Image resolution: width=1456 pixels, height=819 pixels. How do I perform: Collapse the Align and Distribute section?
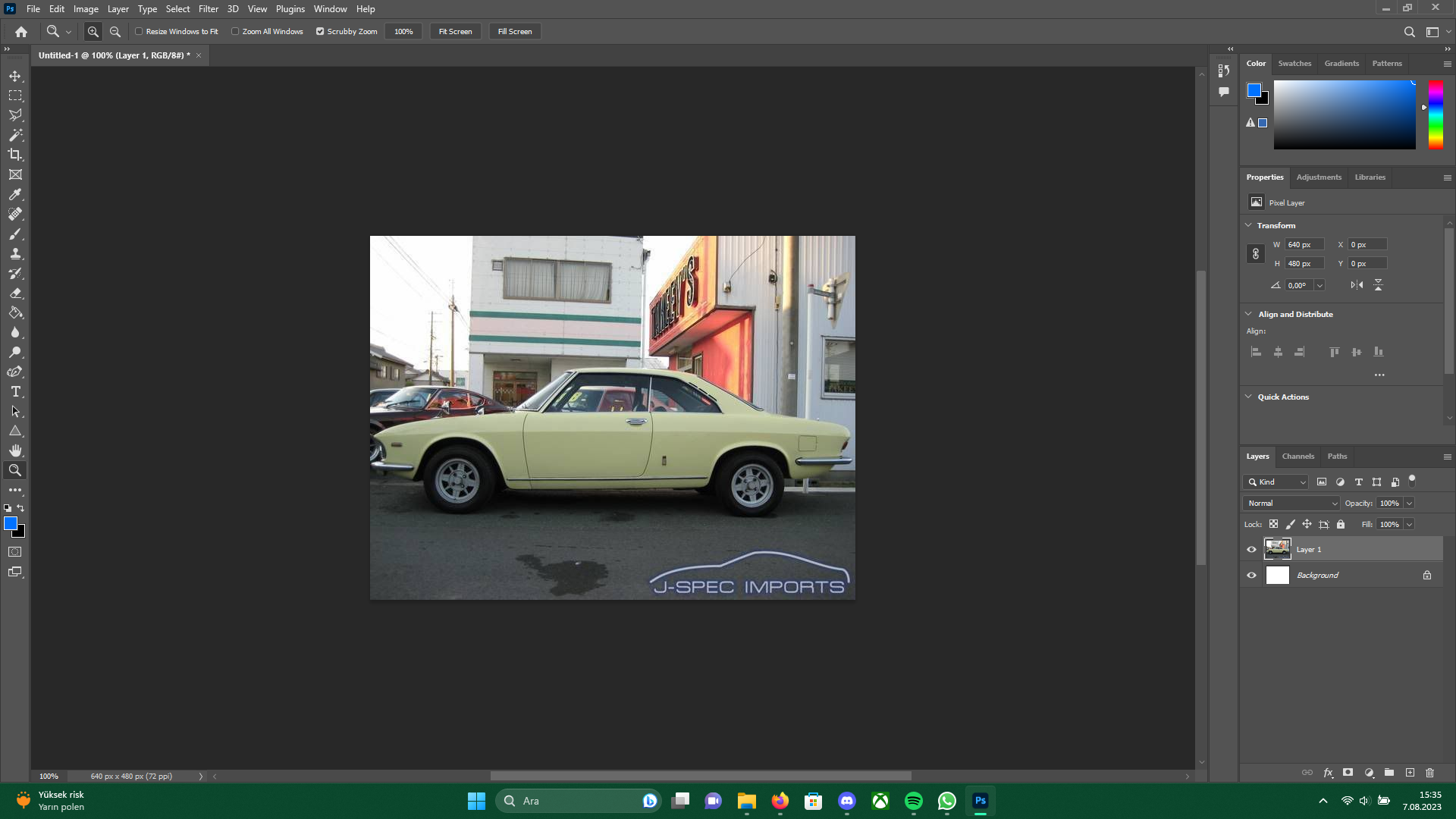pos(1248,314)
